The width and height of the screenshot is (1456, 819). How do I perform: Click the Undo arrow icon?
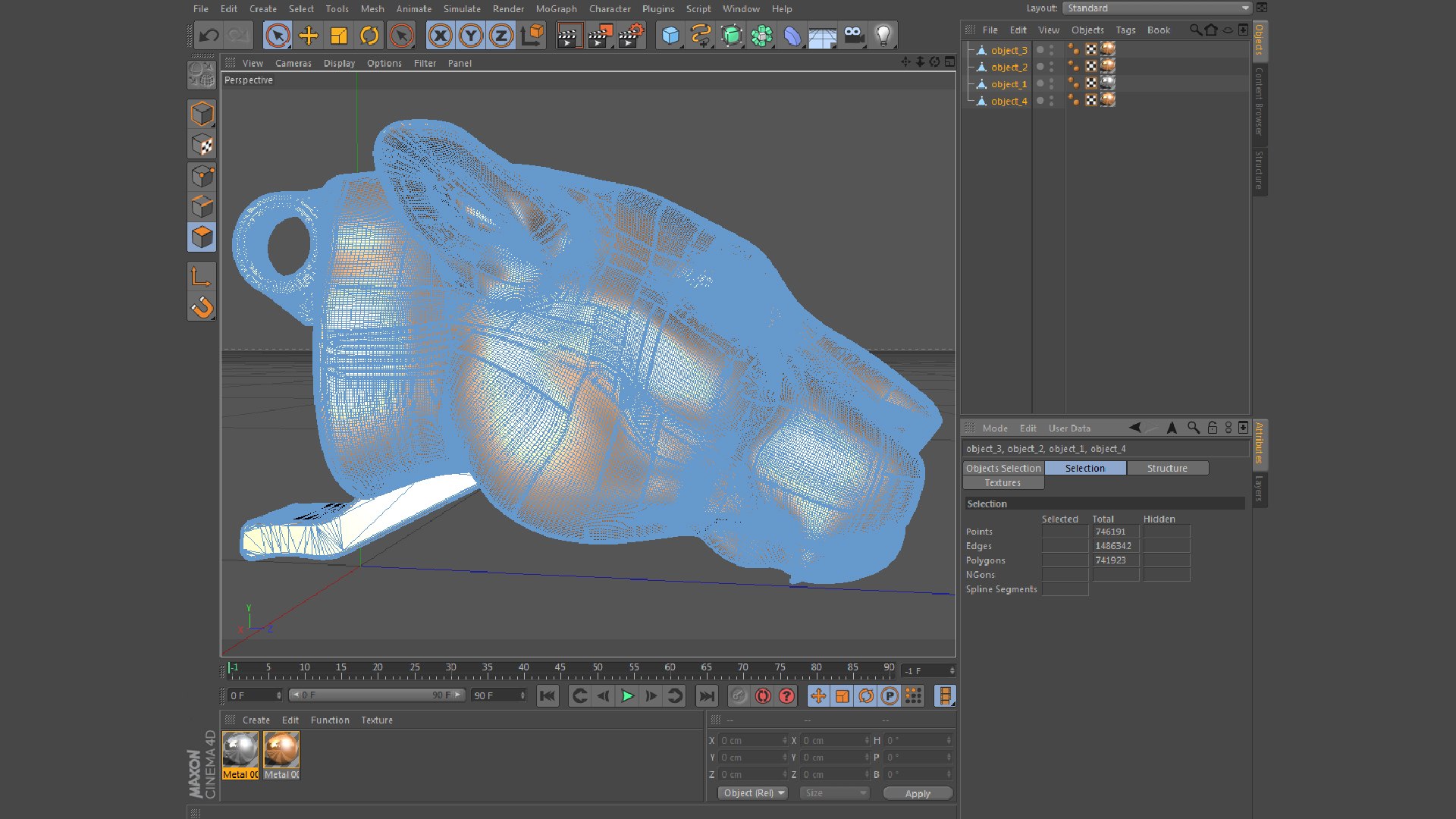tap(209, 36)
